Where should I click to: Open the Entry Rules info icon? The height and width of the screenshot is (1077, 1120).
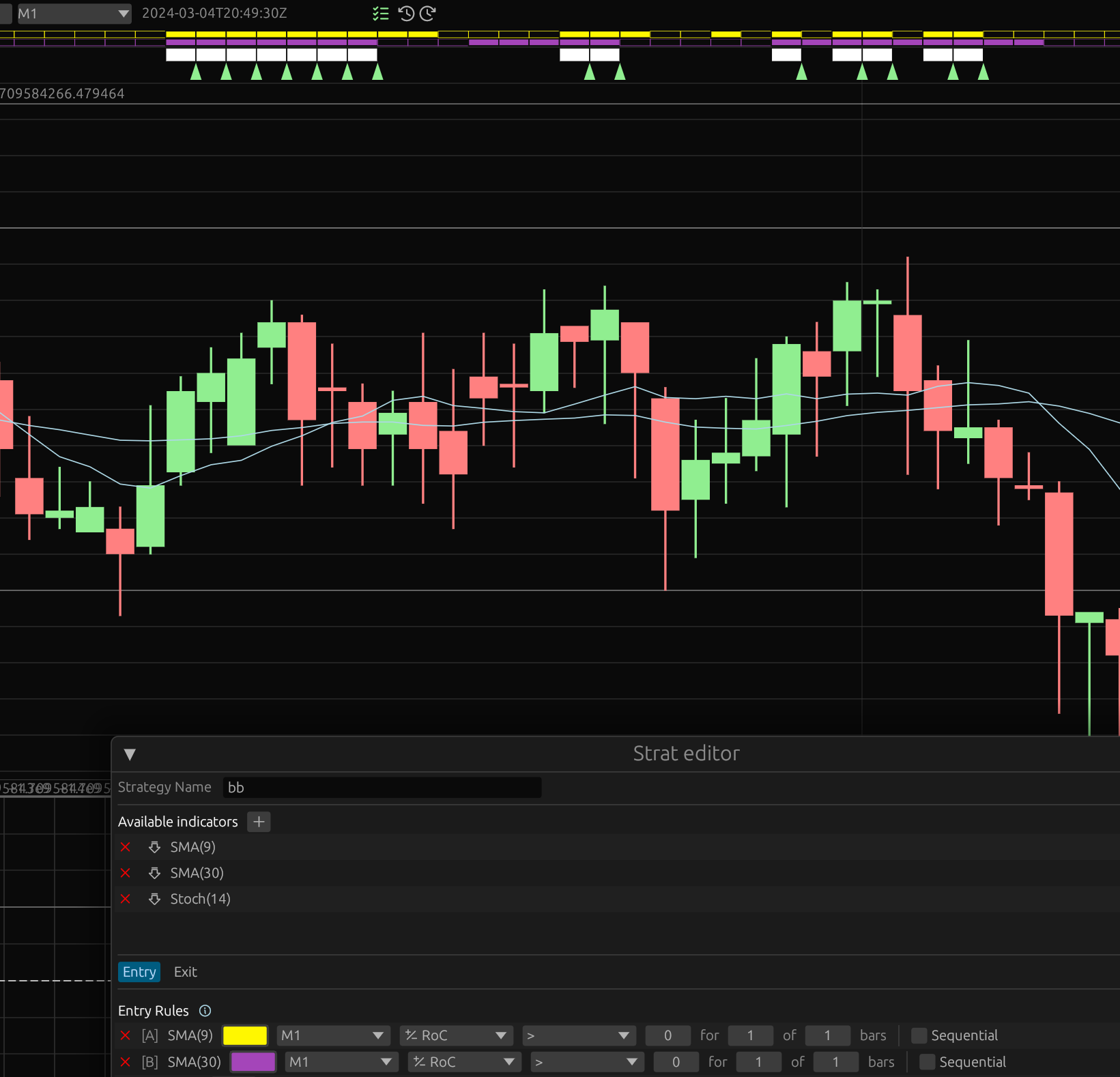[x=205, y=1011]
